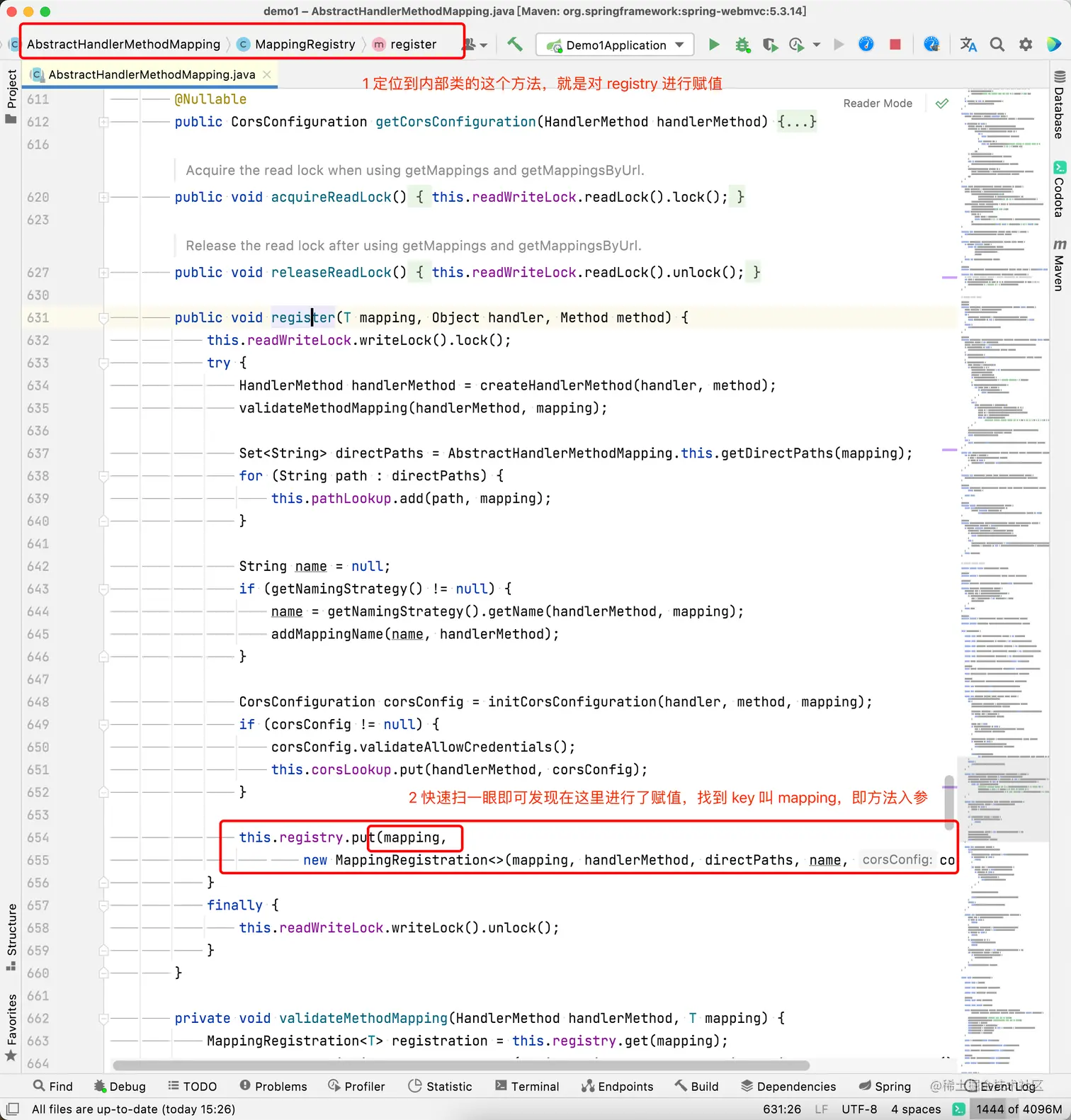Click MappingRegistry breadcrumb in navigation bar
Viewport: 1071px width, 1120px height.
click(297, 45)
